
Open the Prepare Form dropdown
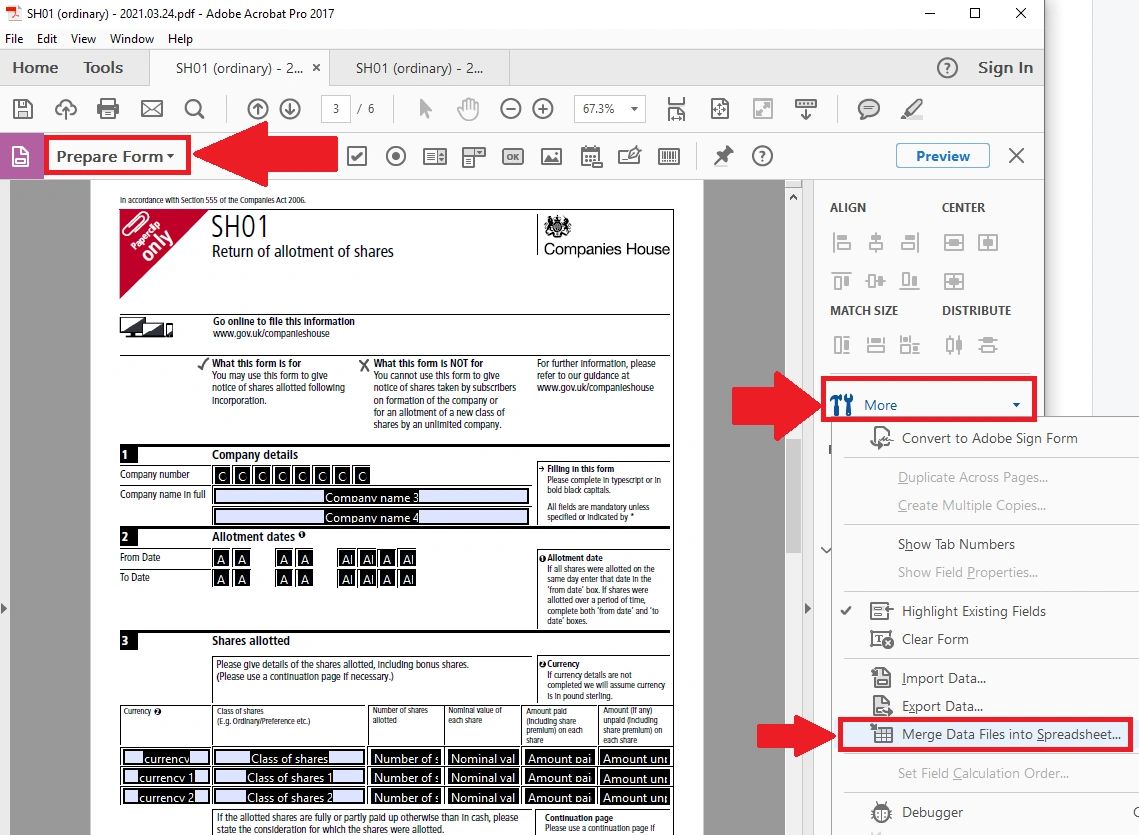(x=116, y=156)
